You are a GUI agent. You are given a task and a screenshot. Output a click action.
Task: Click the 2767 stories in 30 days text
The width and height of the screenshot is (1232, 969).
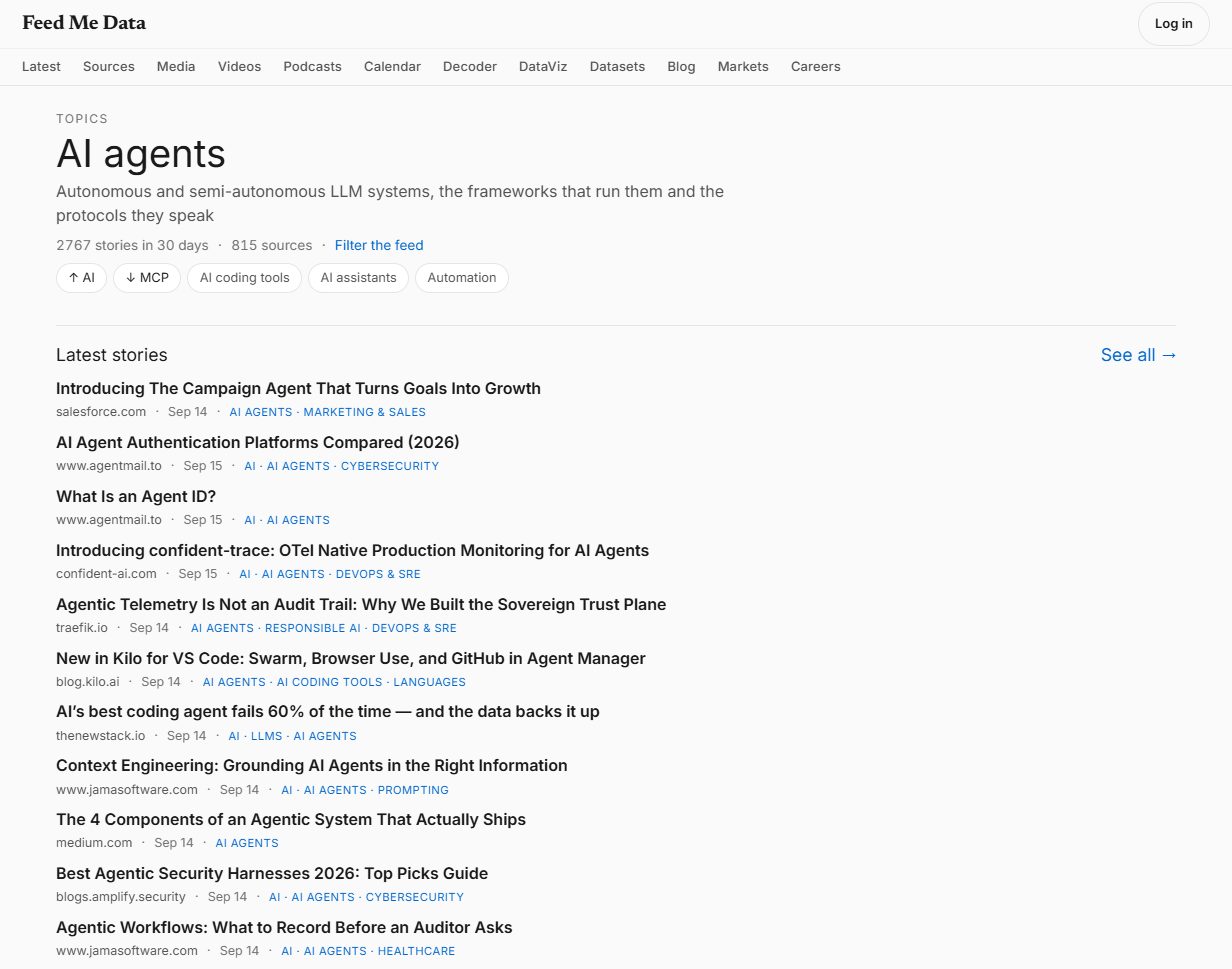pyautogui.click(x=132, y=245)
